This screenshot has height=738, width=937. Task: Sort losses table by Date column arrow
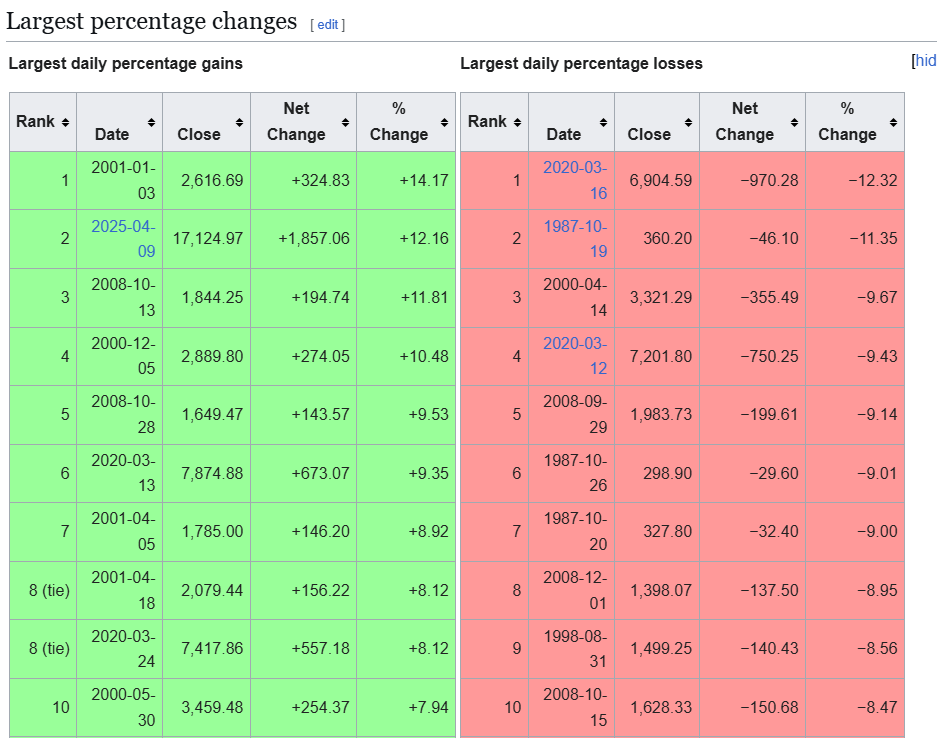[x=603, y=122]
